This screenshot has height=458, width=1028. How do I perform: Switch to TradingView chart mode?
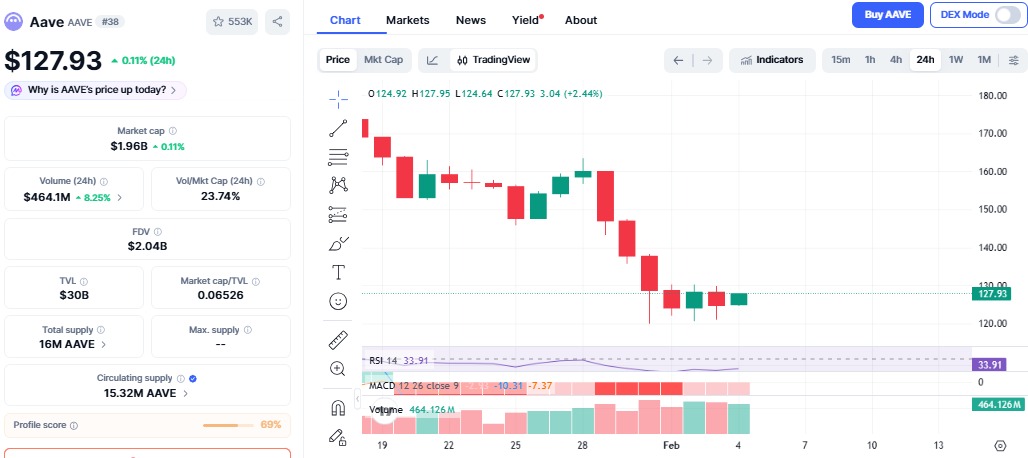[493, 60]
